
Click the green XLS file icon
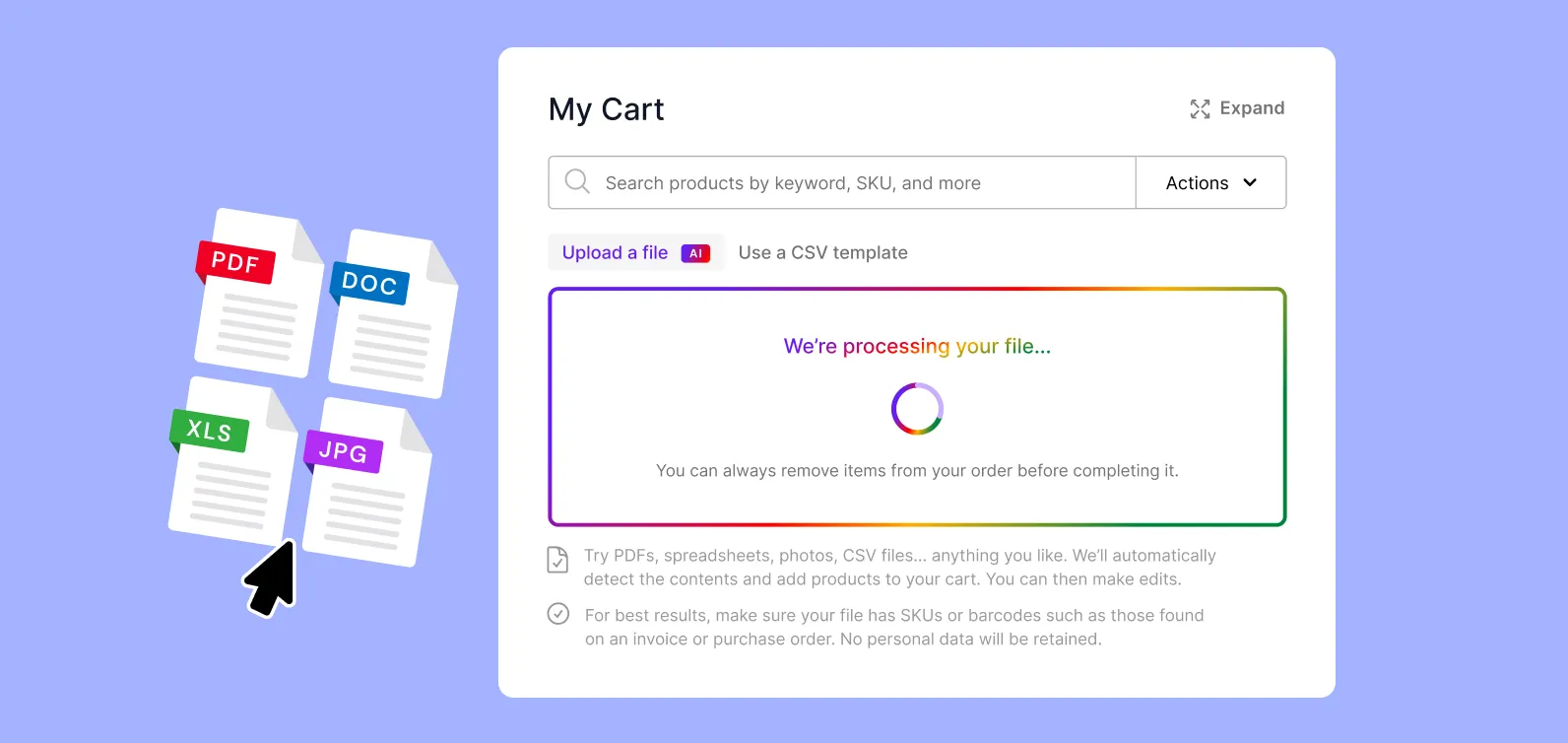232,460
